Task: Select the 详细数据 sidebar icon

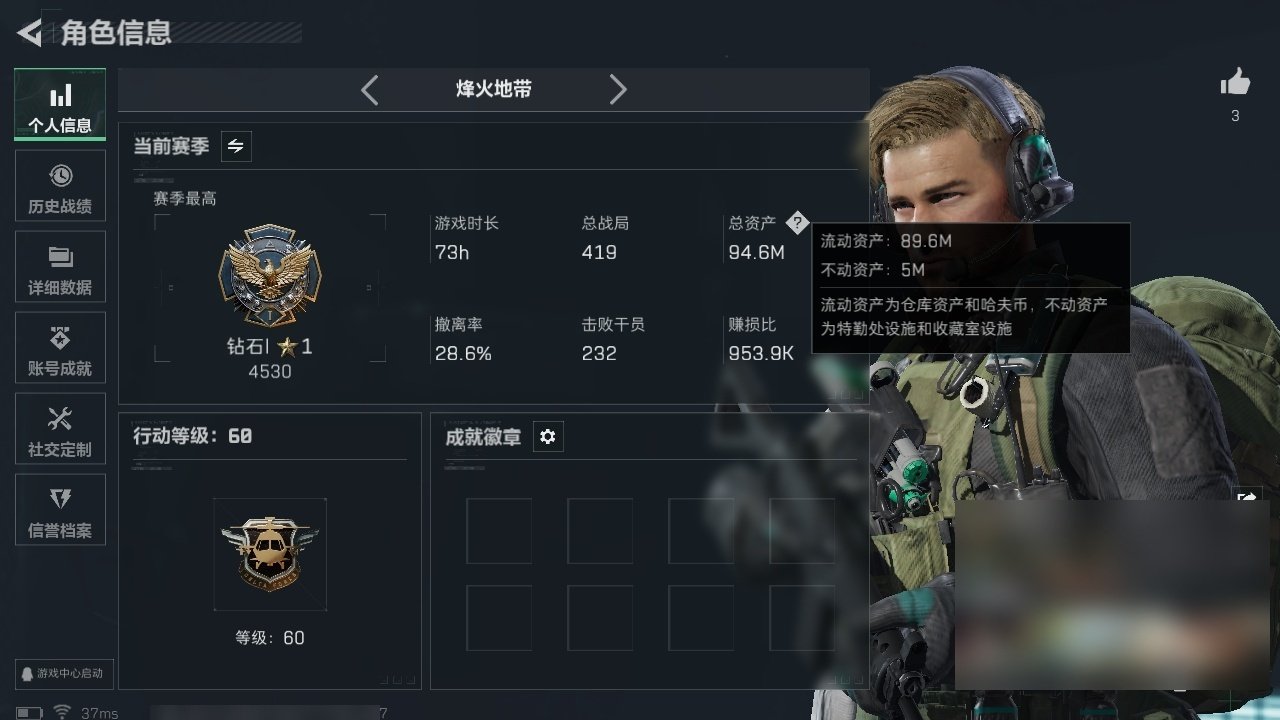Action: pyautogui.click(x=60, y=267)
